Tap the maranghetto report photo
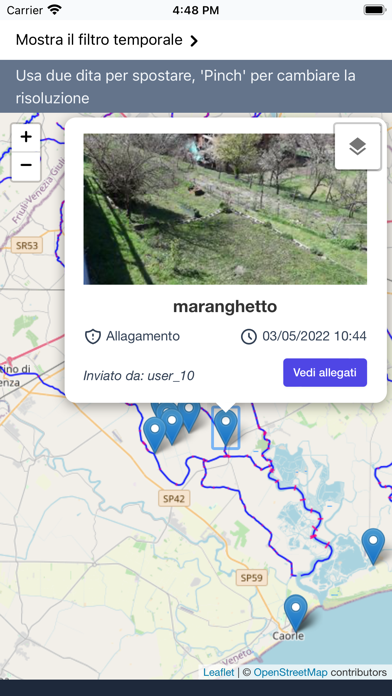 (225, 209)
